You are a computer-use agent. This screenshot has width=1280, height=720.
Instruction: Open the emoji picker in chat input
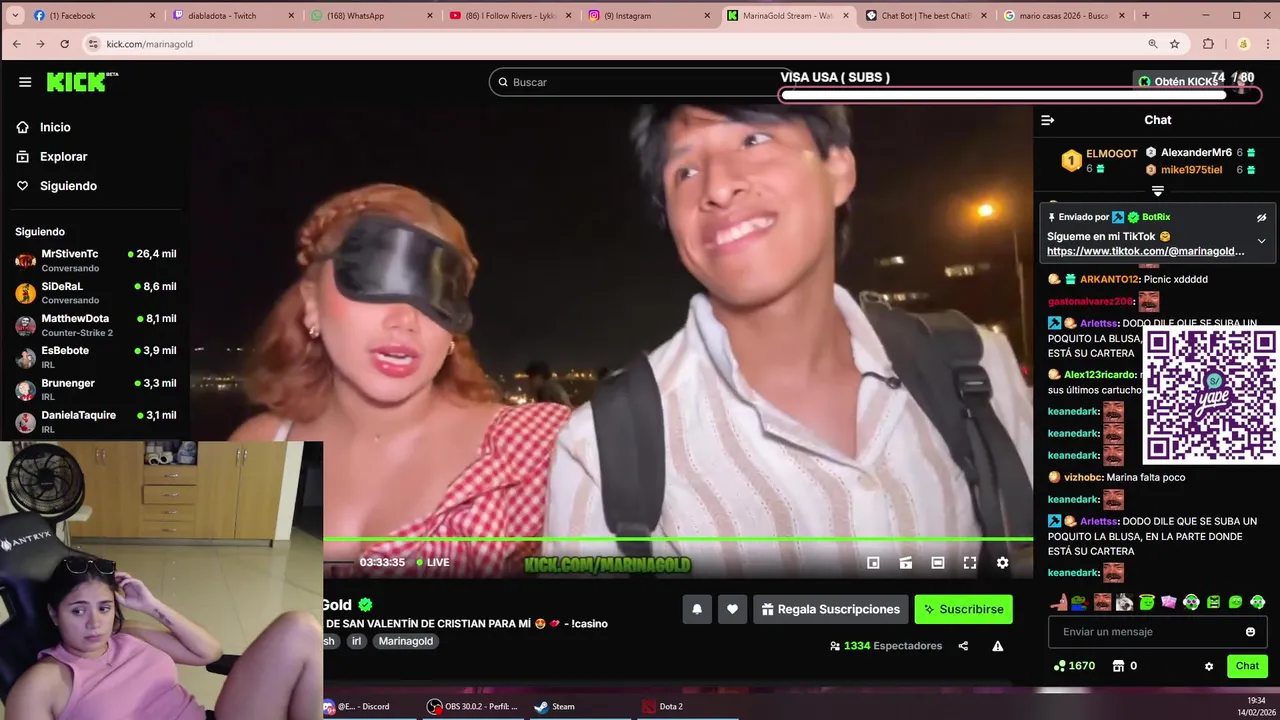(x=1250, y=632)
